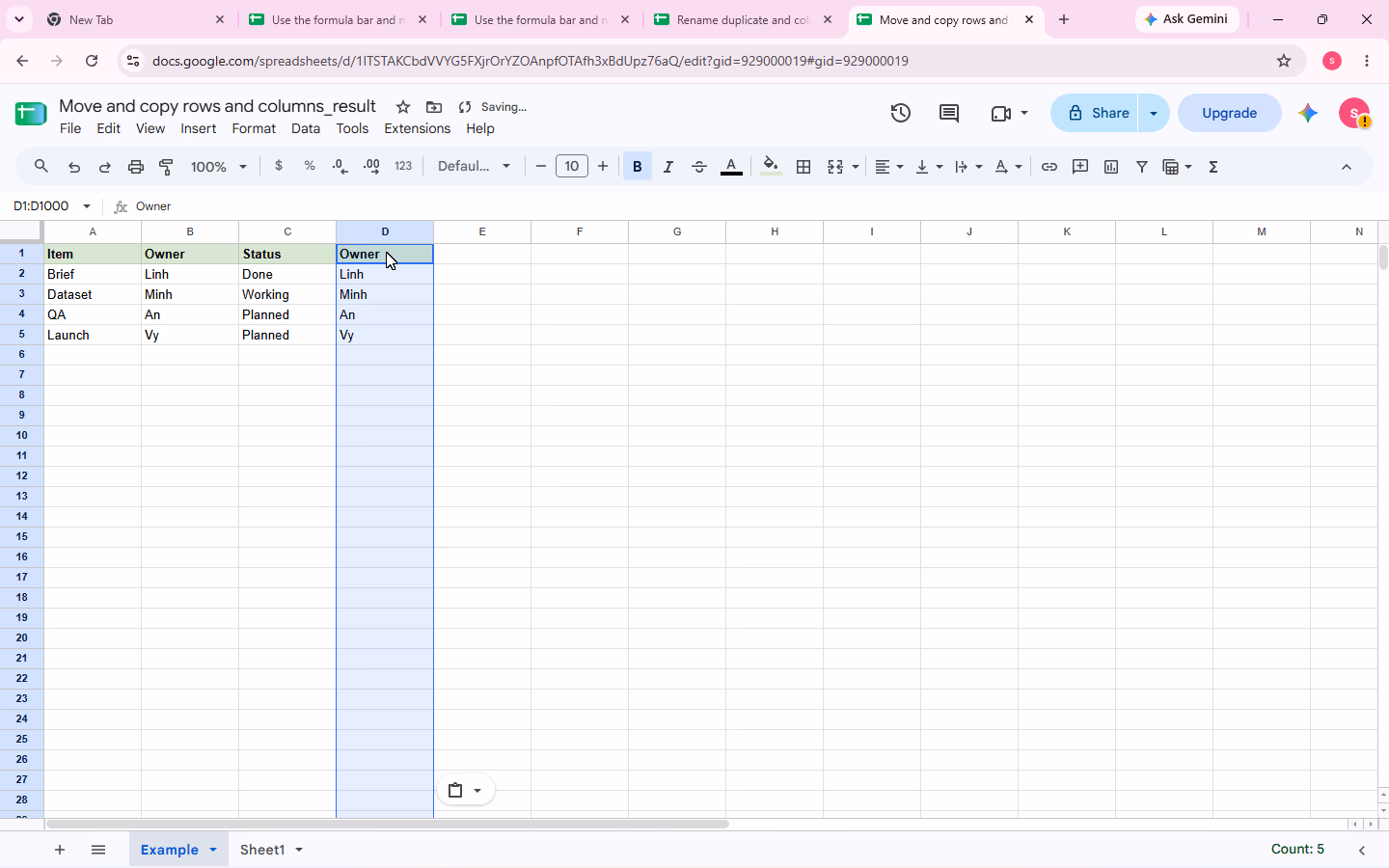Open the Format menu
This screenshot has width=1389, height=868.
click(x=254, y=128)
